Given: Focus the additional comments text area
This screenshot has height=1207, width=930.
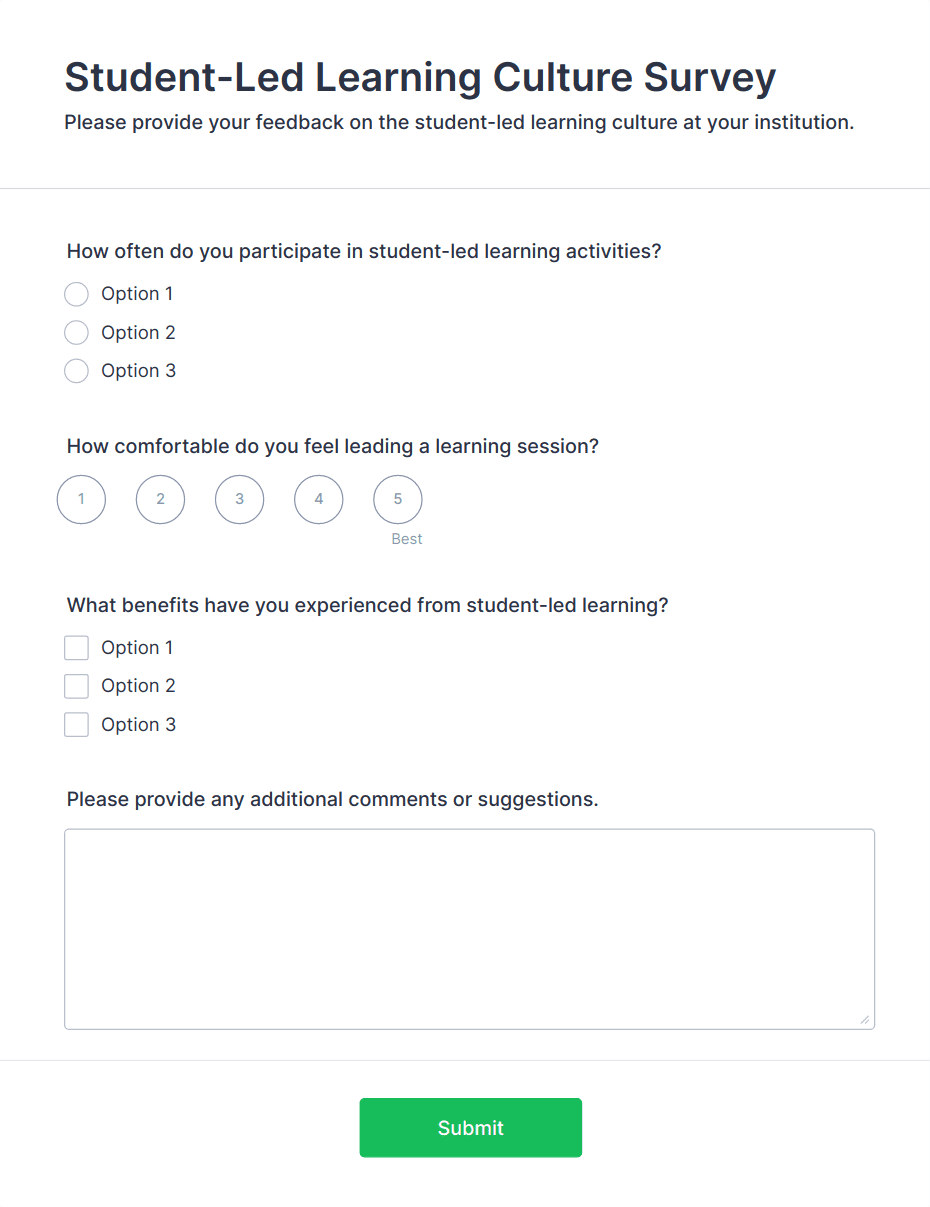Looking at the screenshot, I should tap(469, 928).
